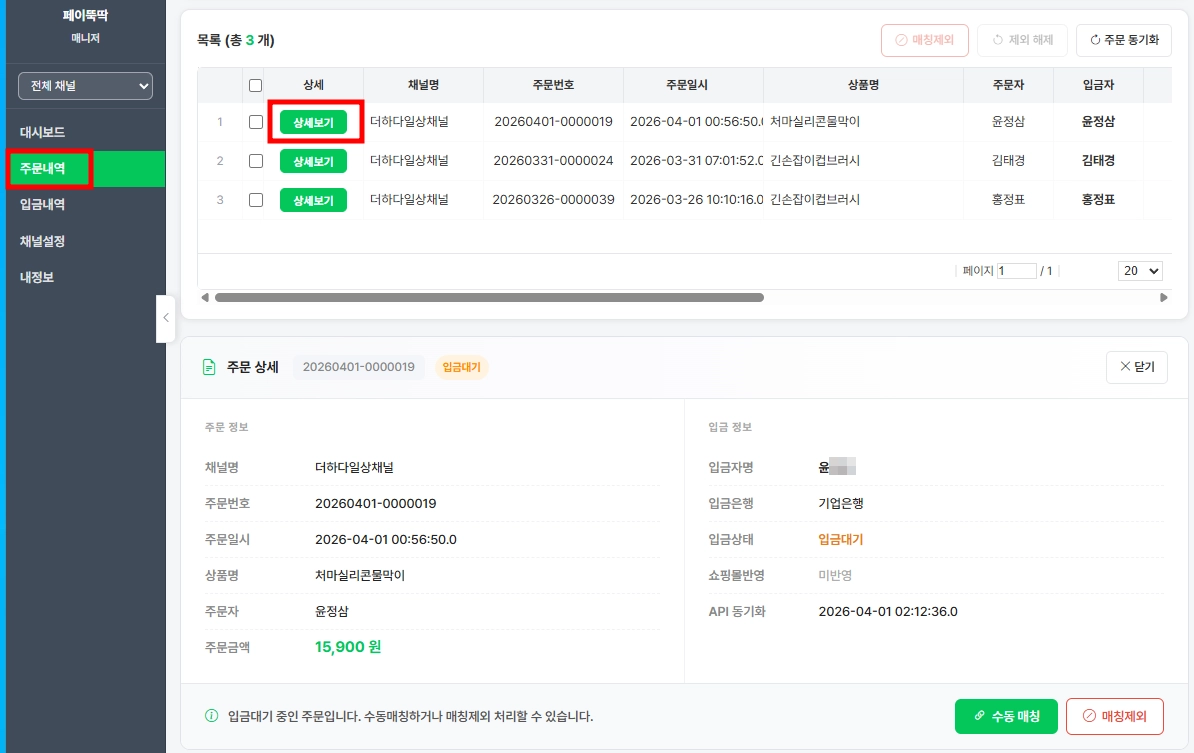Click the 주문번호 column header

click(553, 85)
